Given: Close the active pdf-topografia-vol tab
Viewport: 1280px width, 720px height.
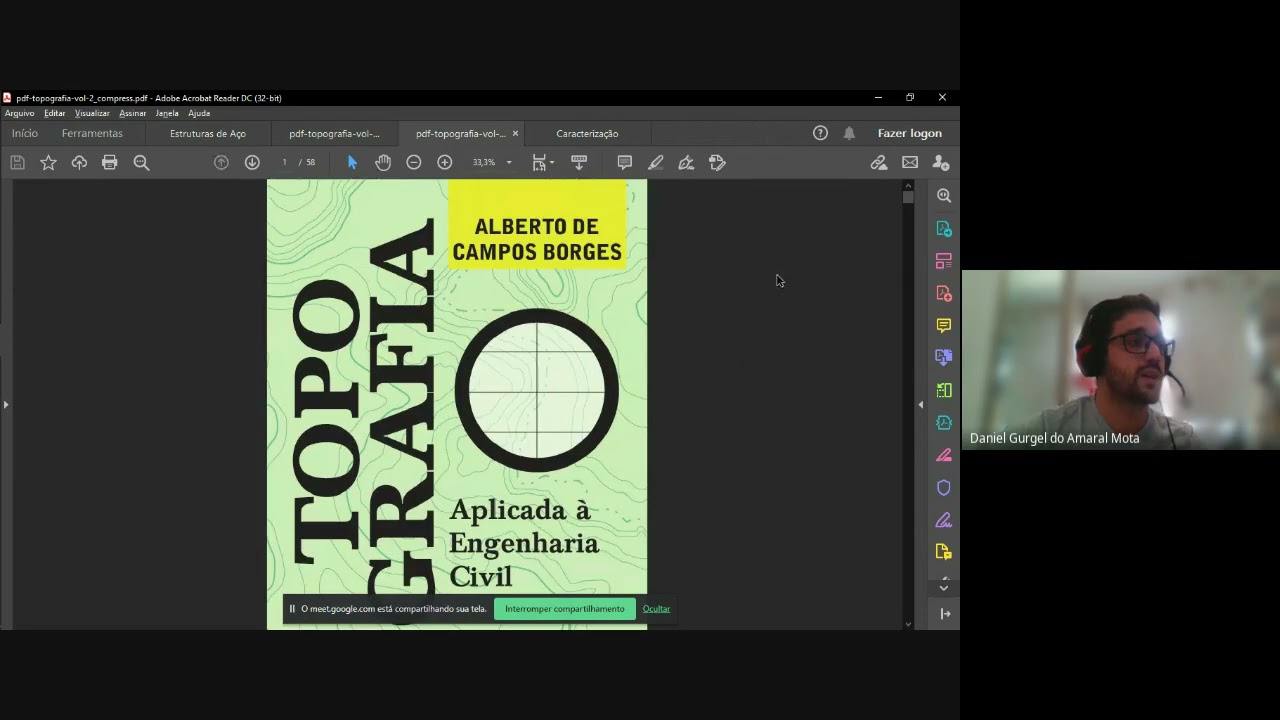Looking at the screenshot, I should (515, 133).
